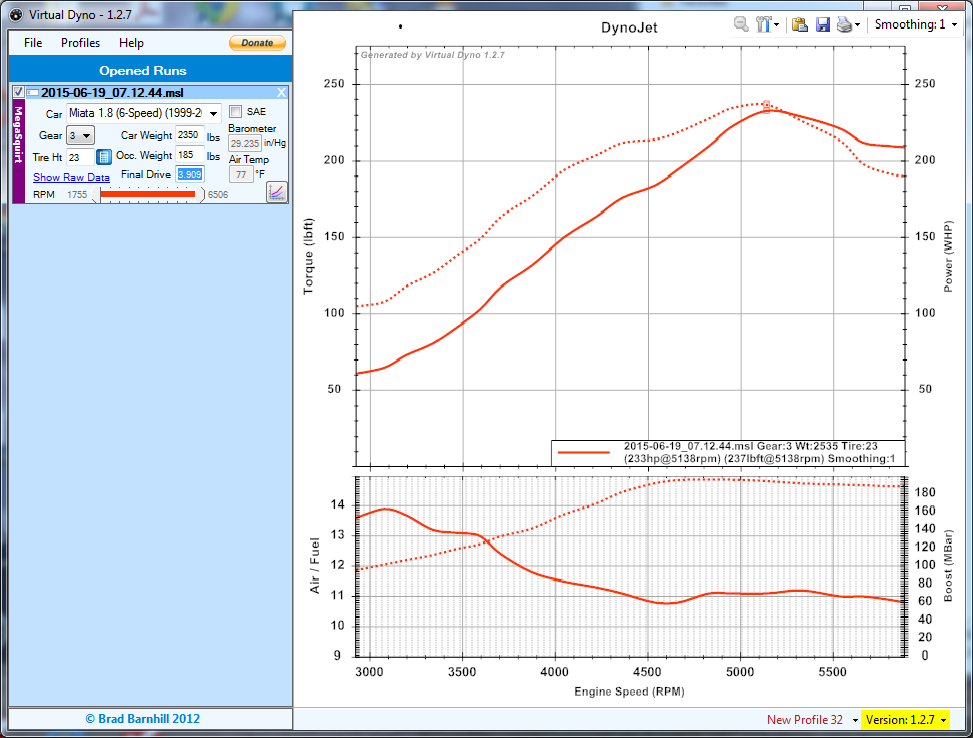Open the Version 1.2.7 dropdown
This screenshot has width=973, height=738.
click(903, 720)
